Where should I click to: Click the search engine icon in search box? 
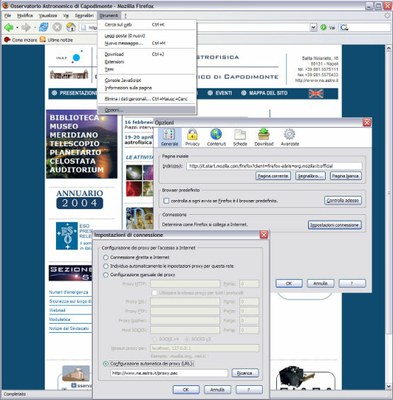click(x=345, y=28)
